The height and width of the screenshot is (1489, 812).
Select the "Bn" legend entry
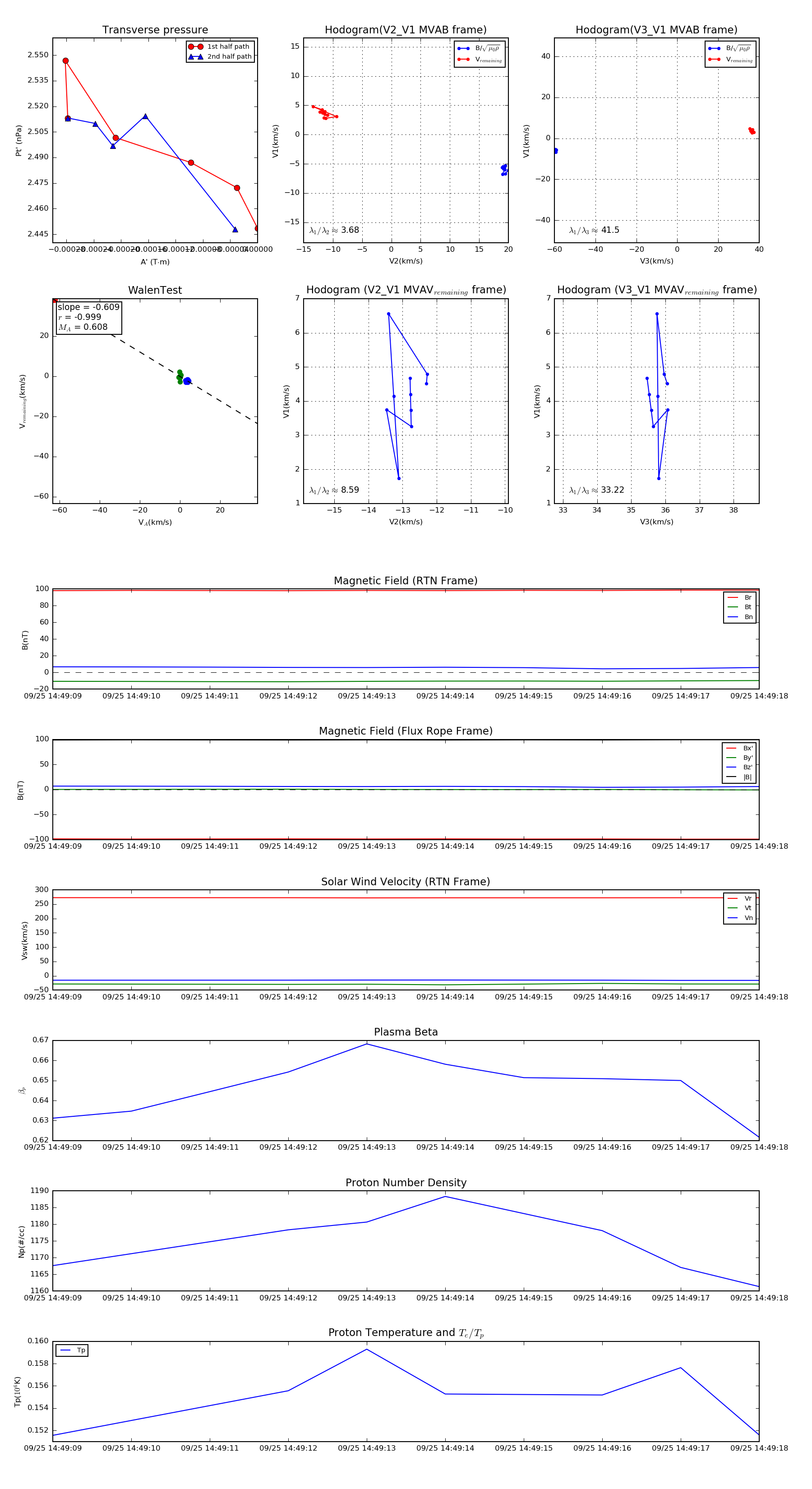click(740, 617)
